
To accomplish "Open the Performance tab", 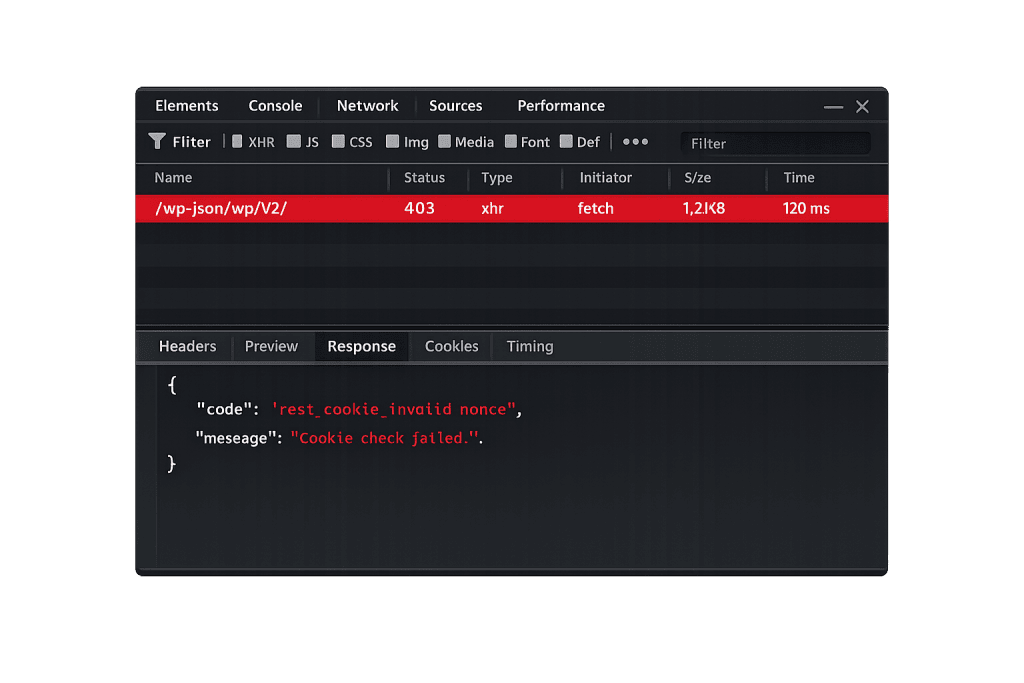I will [561, 106].
